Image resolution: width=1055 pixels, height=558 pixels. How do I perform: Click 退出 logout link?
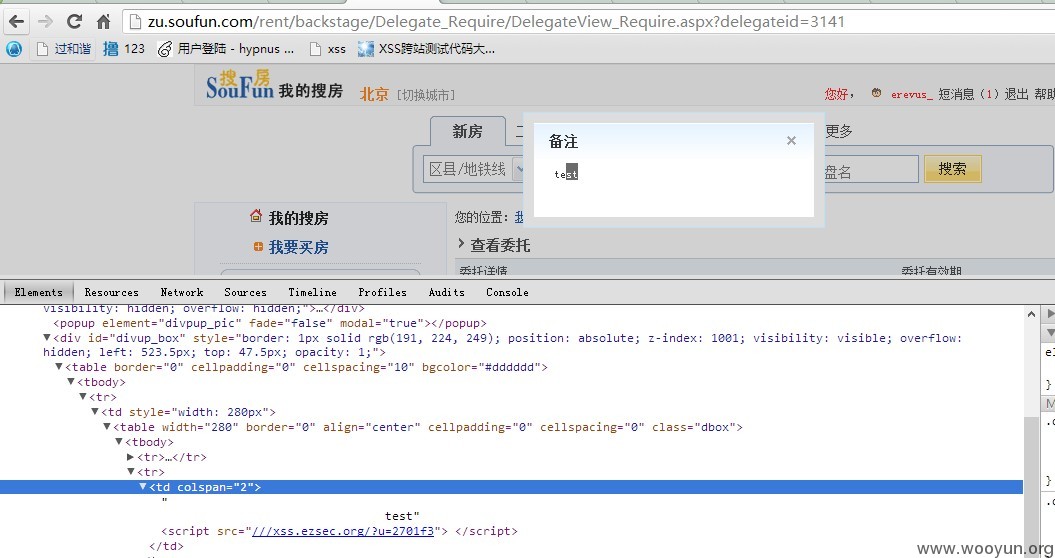click(1017, 94)
